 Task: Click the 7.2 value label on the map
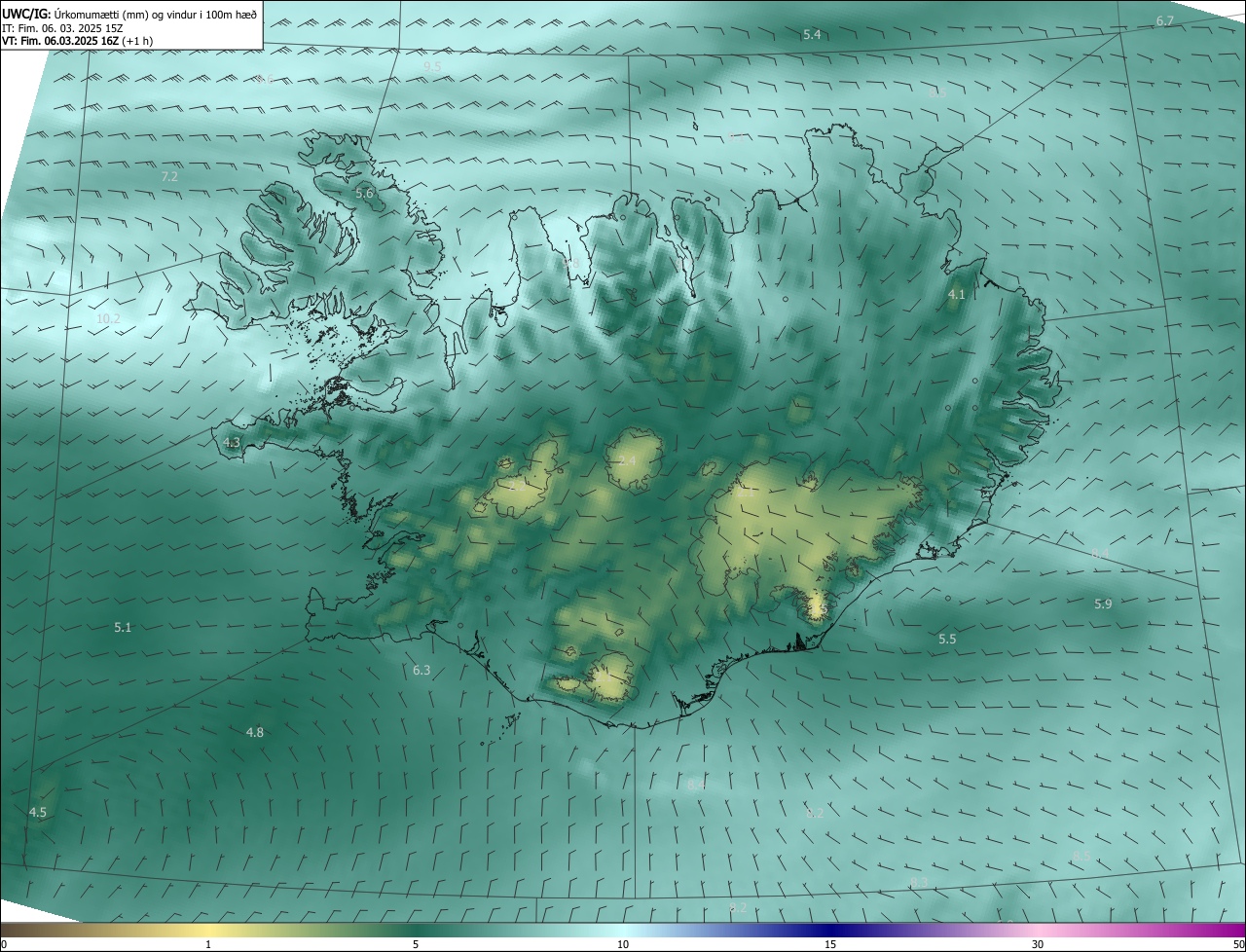click(x=169, y=177)
